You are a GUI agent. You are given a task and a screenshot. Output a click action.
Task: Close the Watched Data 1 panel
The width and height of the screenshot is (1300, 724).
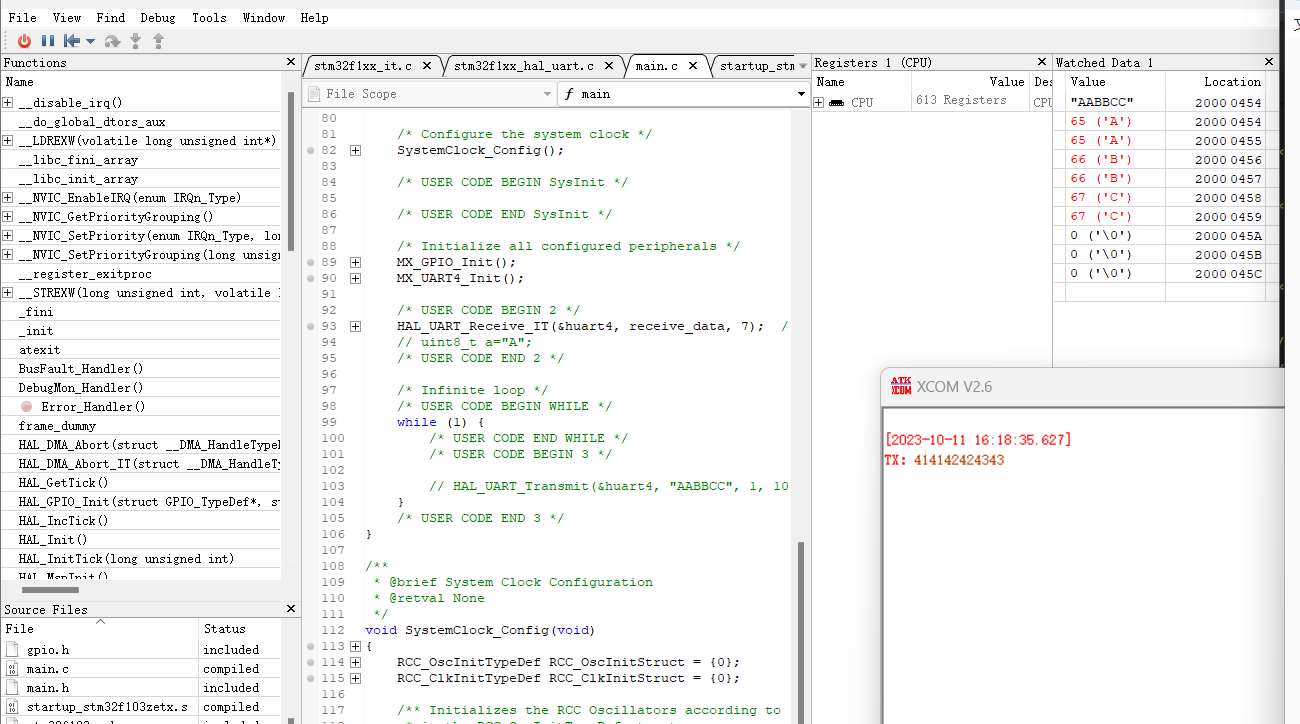pyautogui.click(x=1269, y=62)
